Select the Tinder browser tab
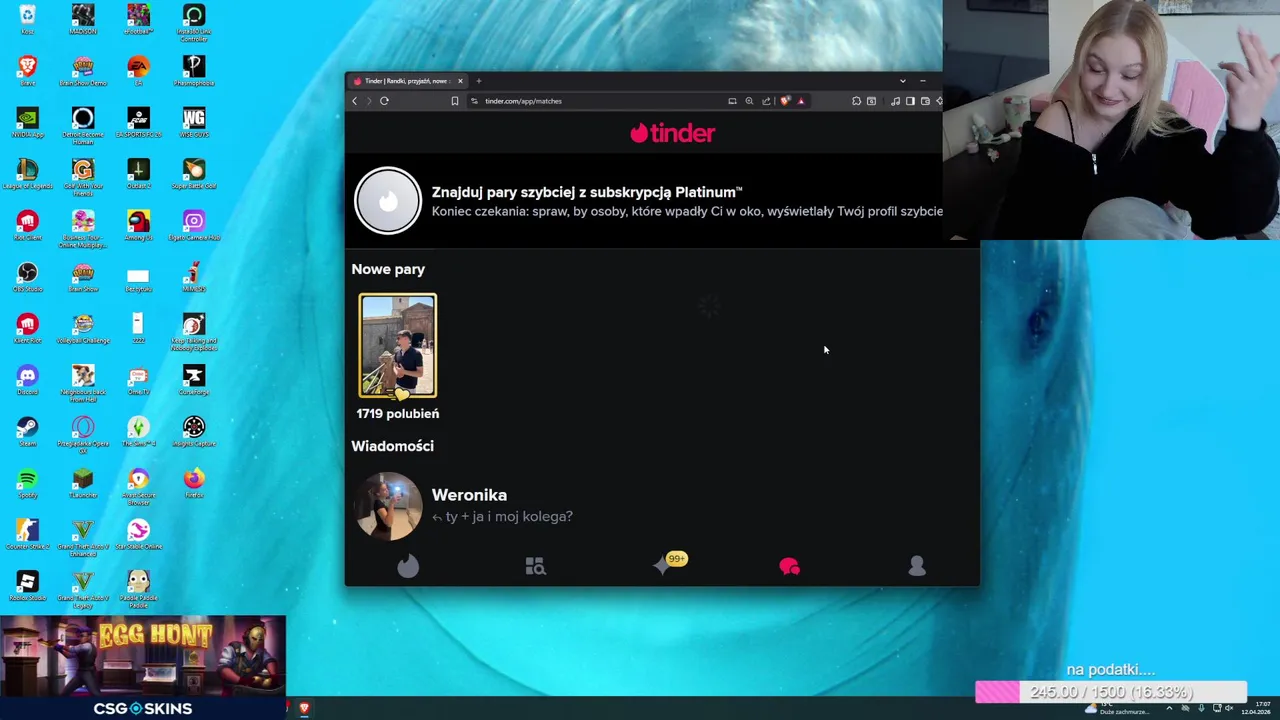Image resolution: width=1280 pixels, height=720 pixels. (x=408, y=81)
